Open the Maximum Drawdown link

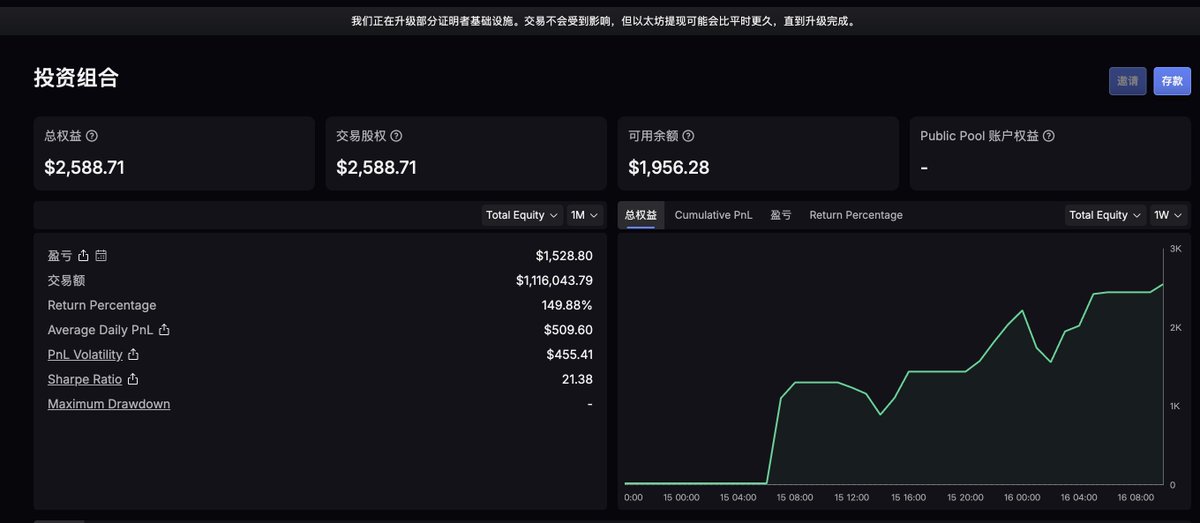(x=109, y=404)
